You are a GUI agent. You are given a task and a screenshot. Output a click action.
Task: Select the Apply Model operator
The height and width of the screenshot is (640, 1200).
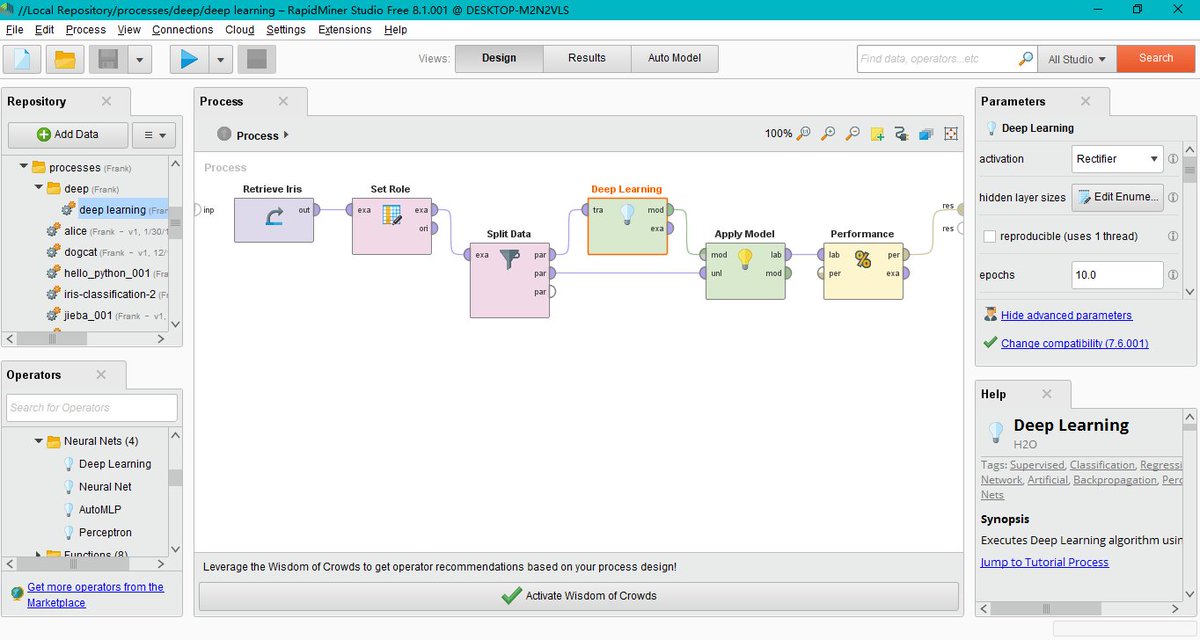click(x=744, y=270)
